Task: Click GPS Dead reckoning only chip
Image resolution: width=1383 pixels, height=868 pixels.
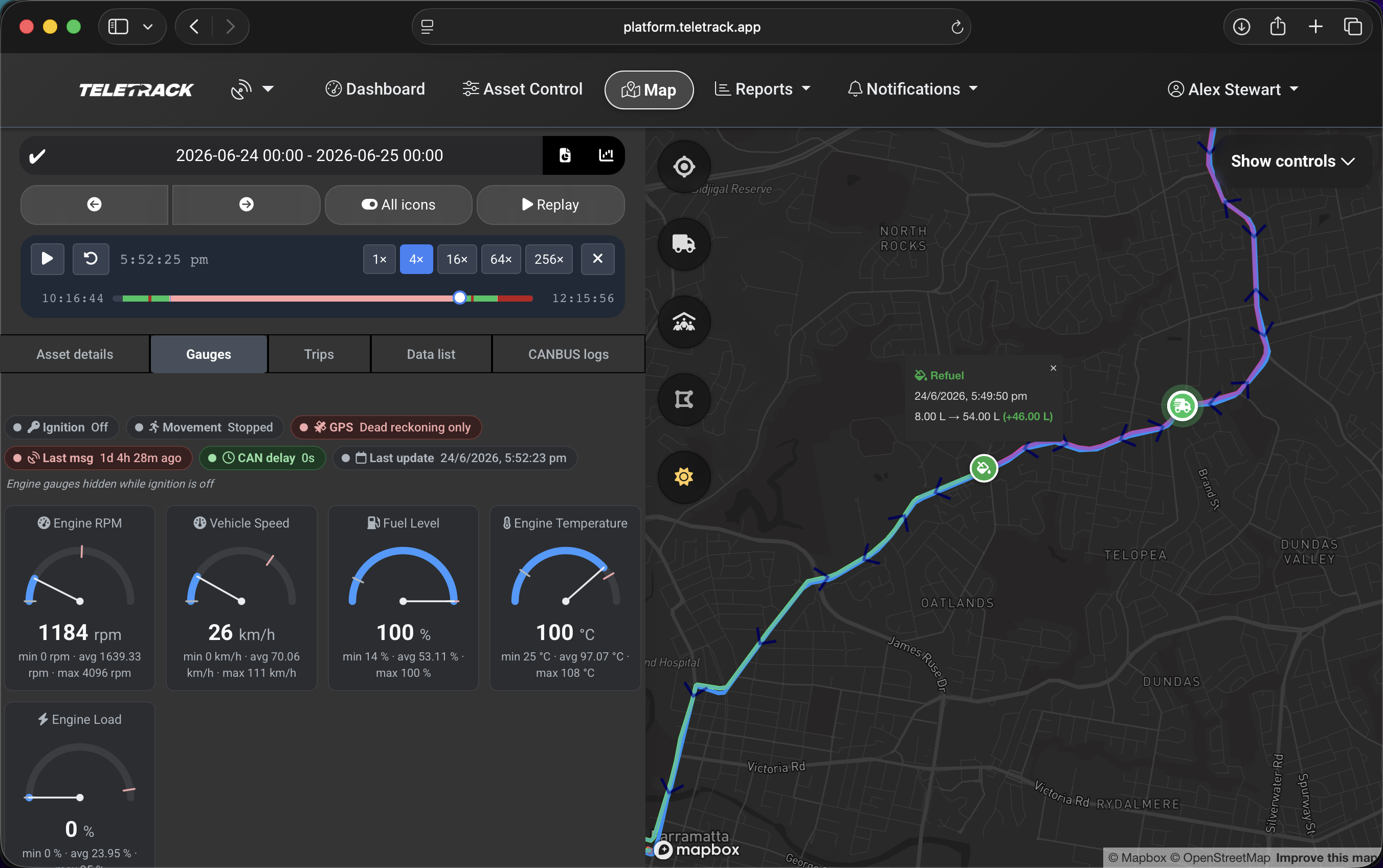Action: pyautogui.click(x=386, y=427)
